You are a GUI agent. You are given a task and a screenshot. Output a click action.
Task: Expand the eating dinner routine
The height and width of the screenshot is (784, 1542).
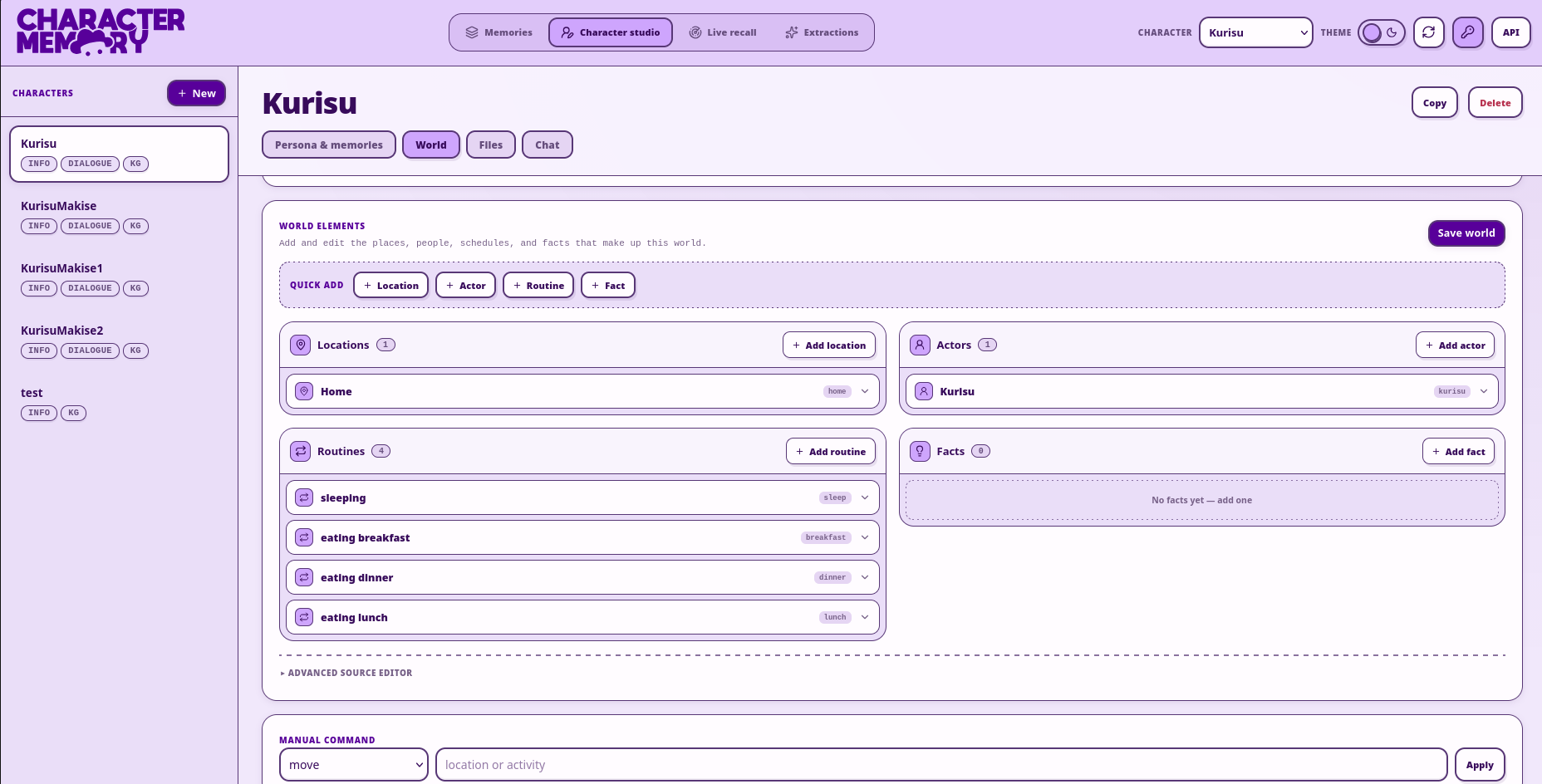coord(865,577)
